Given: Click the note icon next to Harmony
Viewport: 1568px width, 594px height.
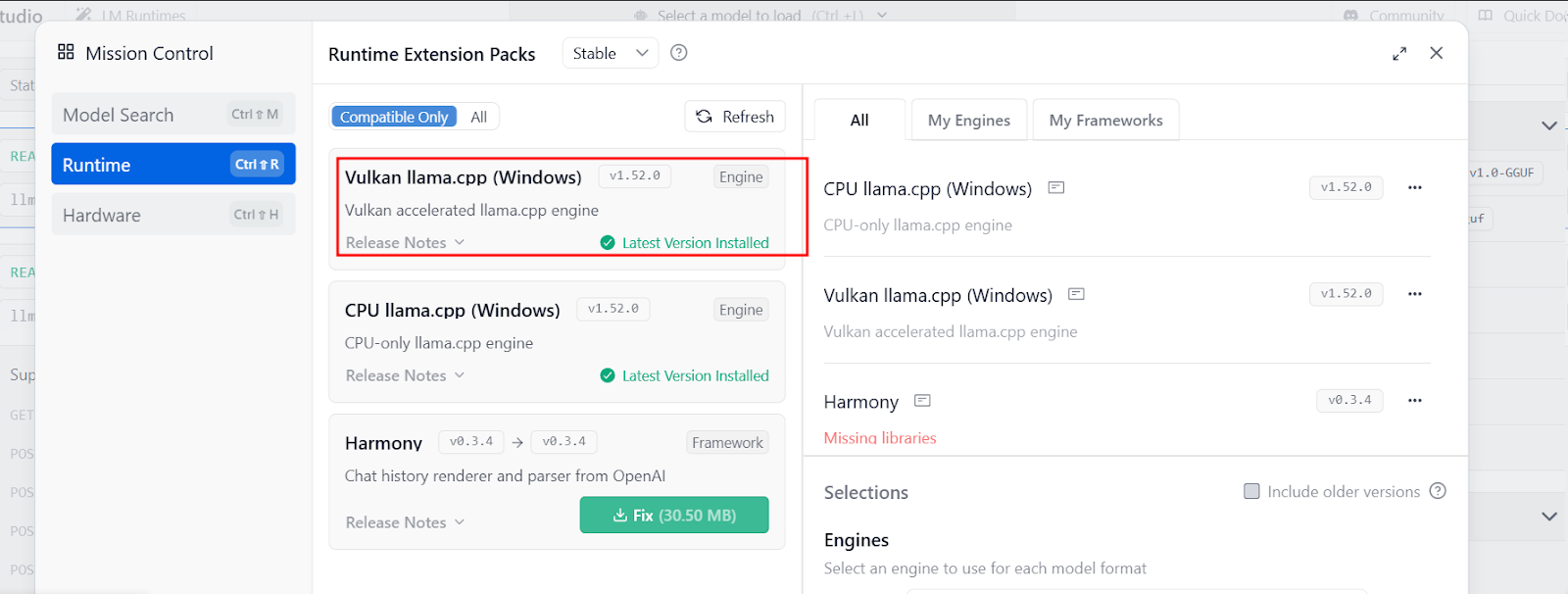Looking at the screenshot, I should [x=922, y=401].
